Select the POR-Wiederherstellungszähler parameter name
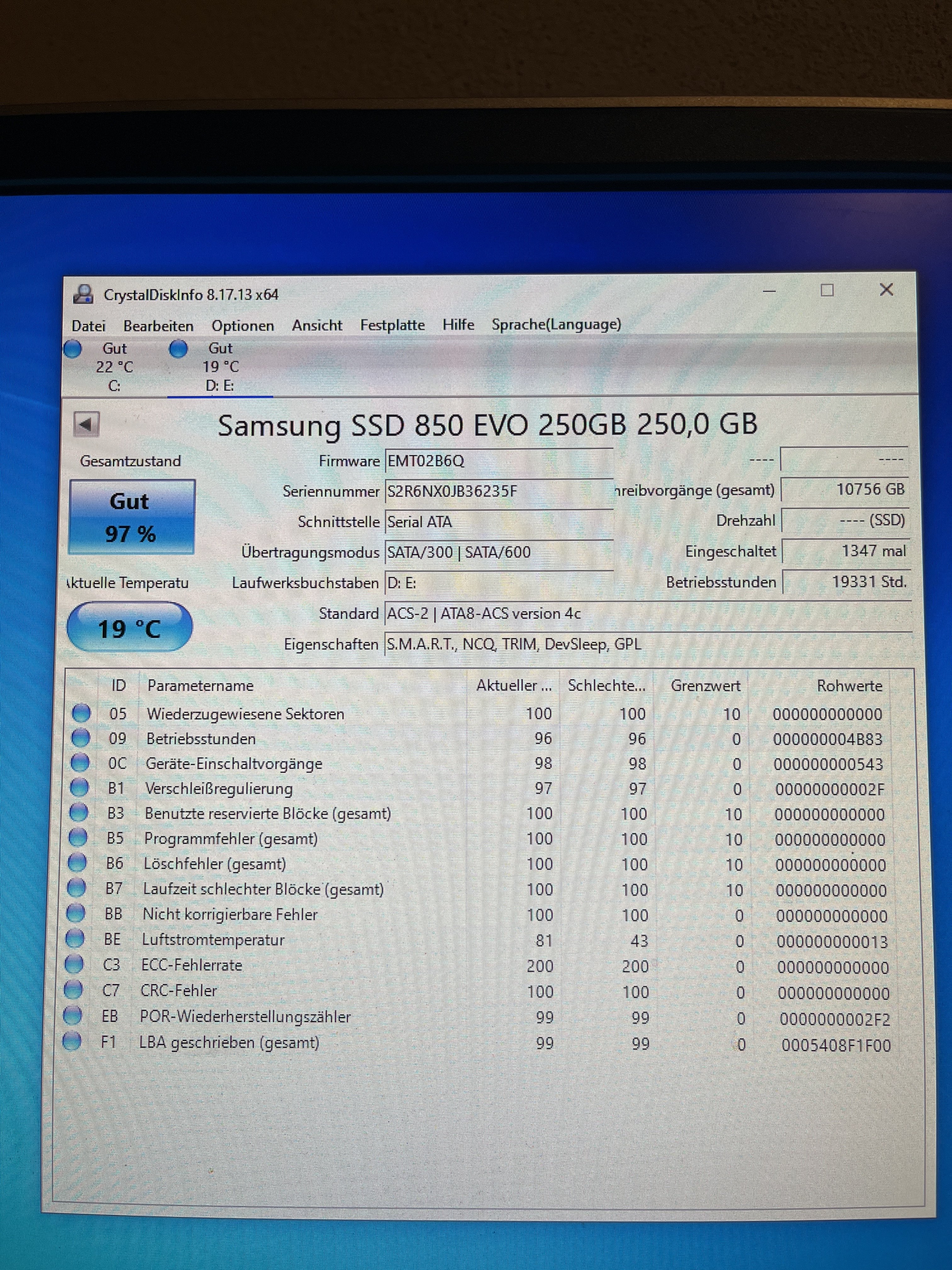The image size is (952, 1270). point(245,1016)
